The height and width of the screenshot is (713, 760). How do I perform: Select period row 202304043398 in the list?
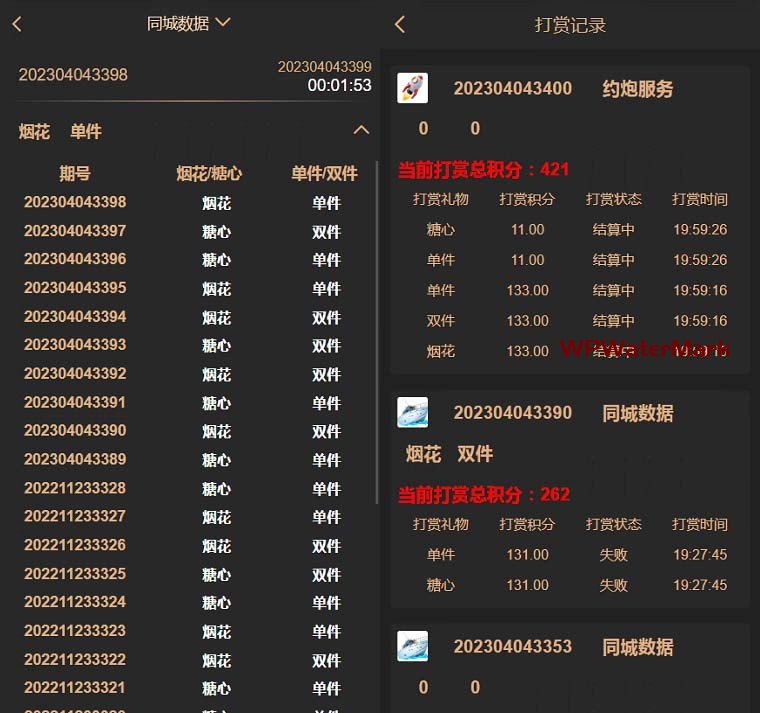point(75,202)
